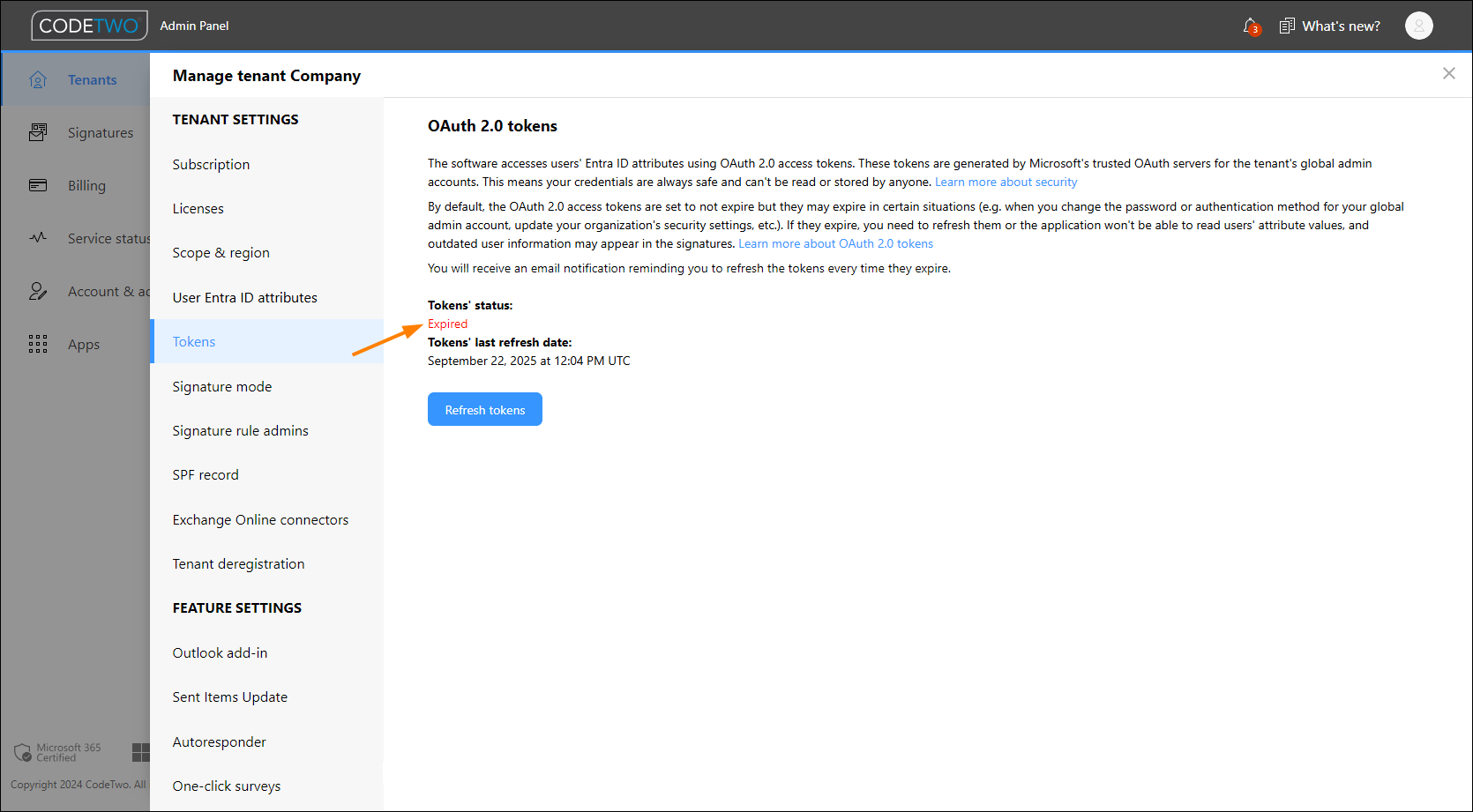Viewport: 1473px width, 812px height.
Task: Click the Account pencil-person icon
Action: click(x=38, y=291)
